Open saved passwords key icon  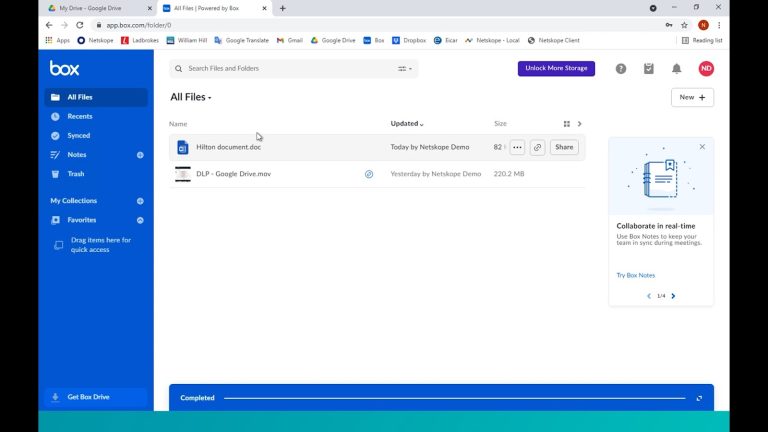(x=669, y=25)
